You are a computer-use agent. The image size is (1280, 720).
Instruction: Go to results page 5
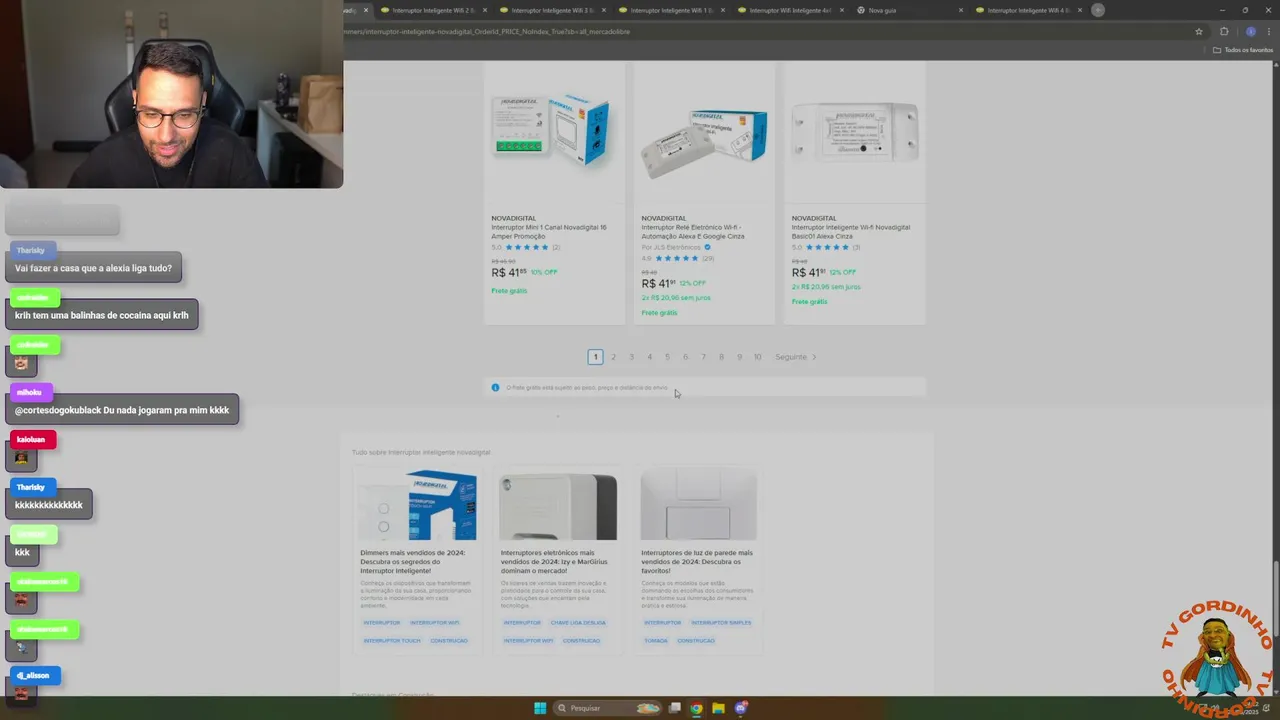(667, 357)
